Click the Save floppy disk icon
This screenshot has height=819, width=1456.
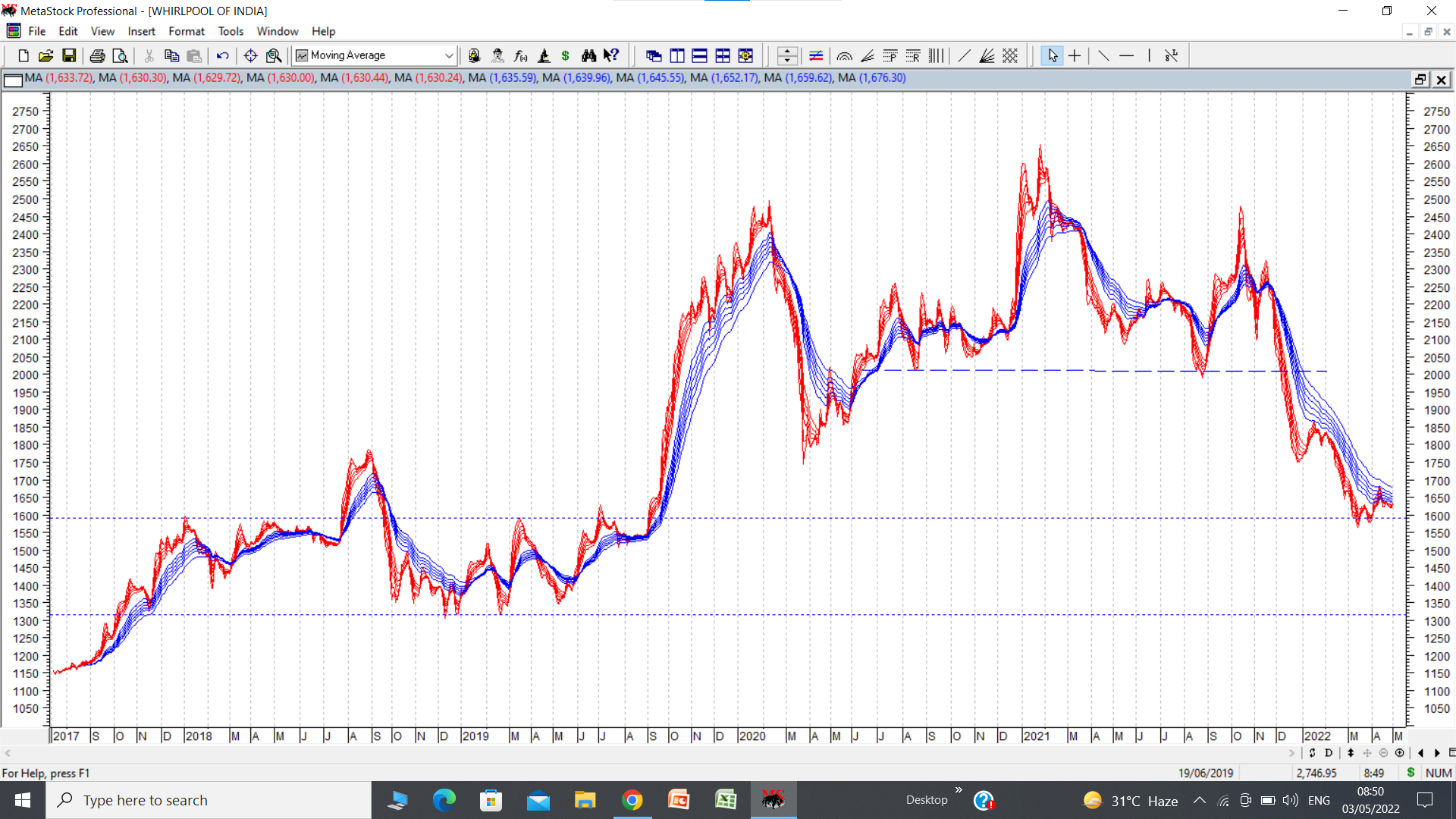[69, 55]
